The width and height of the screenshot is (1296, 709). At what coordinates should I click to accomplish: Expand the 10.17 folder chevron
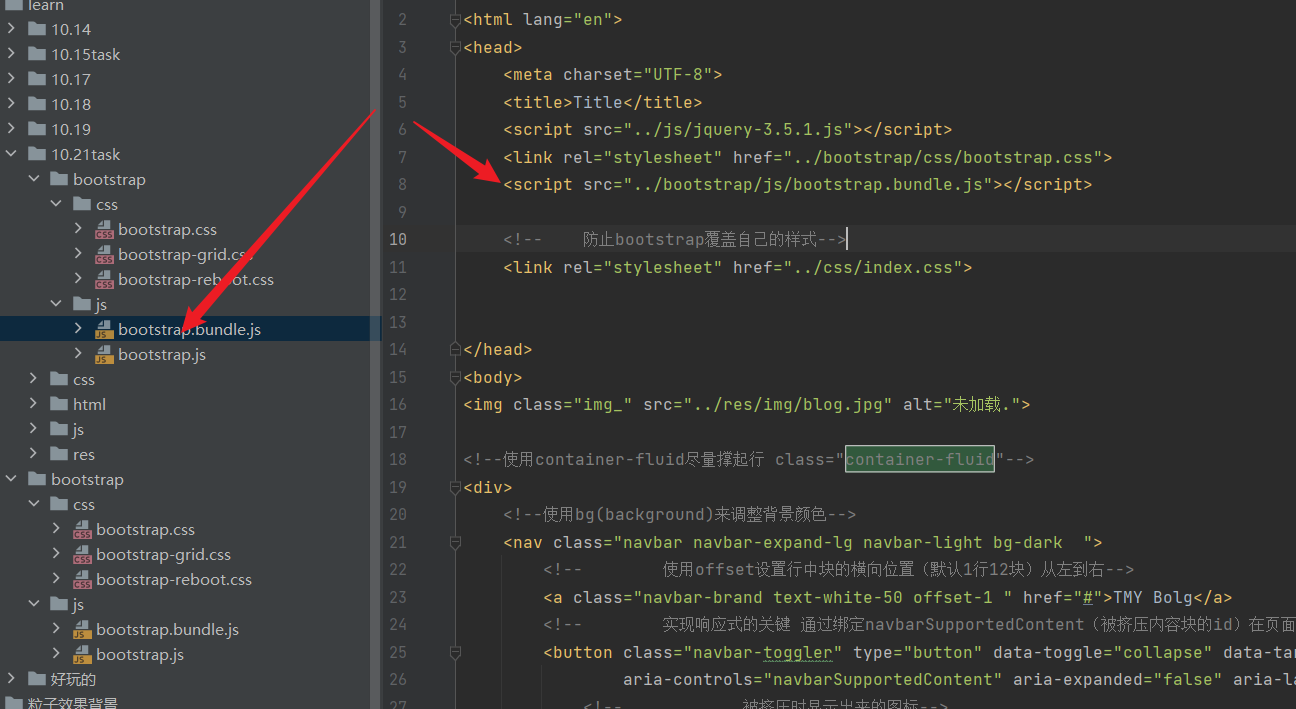click(11, 80)
